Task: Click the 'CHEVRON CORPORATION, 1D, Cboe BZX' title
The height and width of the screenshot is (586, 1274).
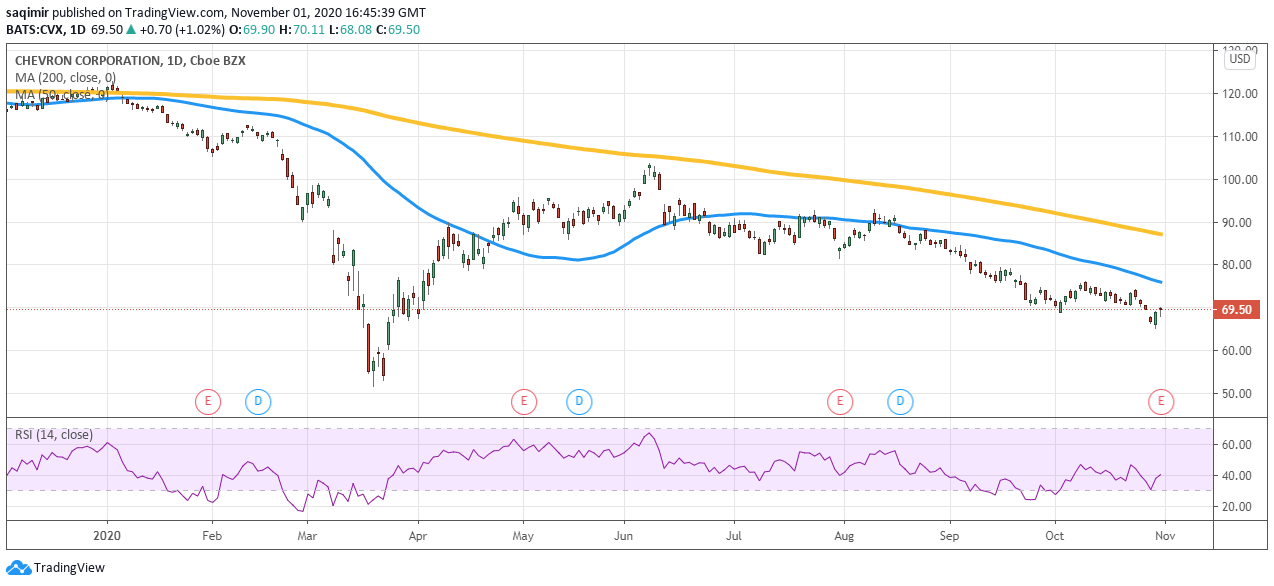Action: 130,61
